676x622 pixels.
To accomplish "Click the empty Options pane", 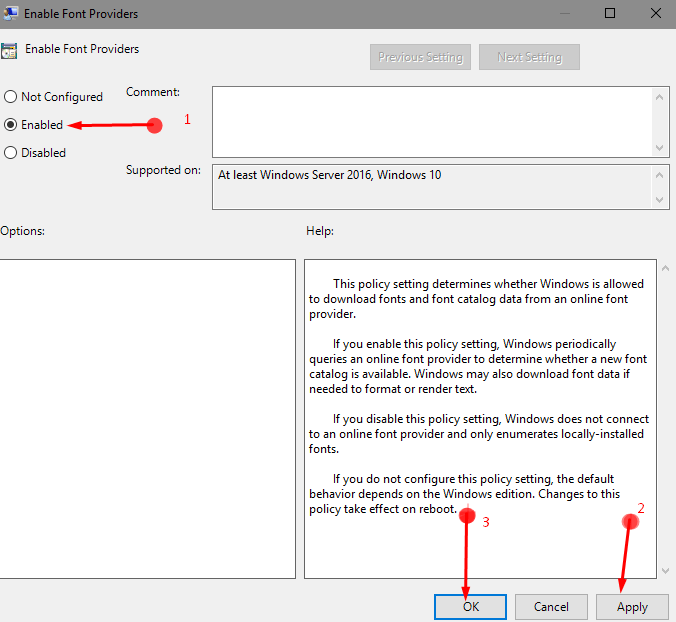I will point(147,419).
